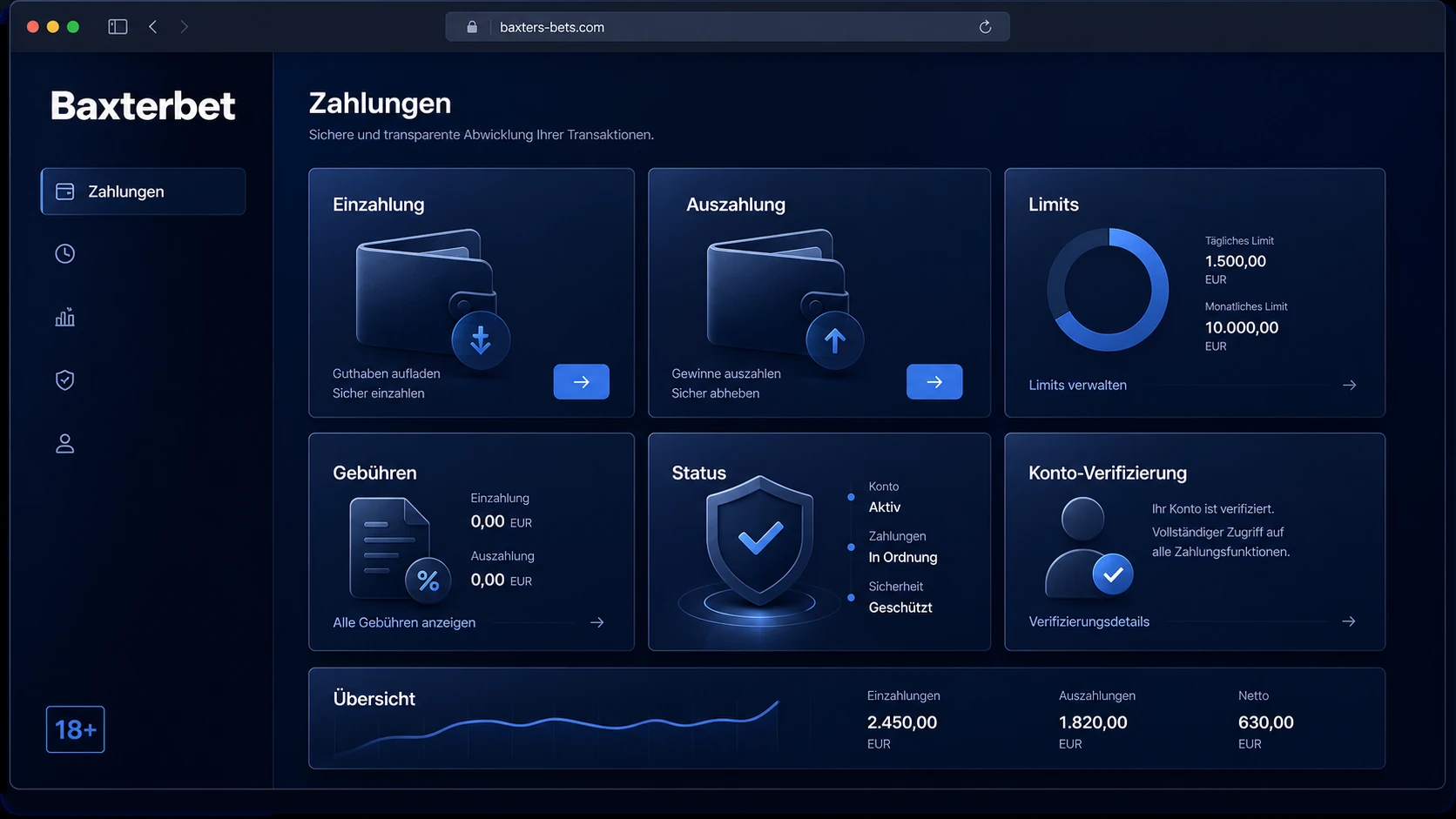Click the Gebühren card title

point(374,473)
